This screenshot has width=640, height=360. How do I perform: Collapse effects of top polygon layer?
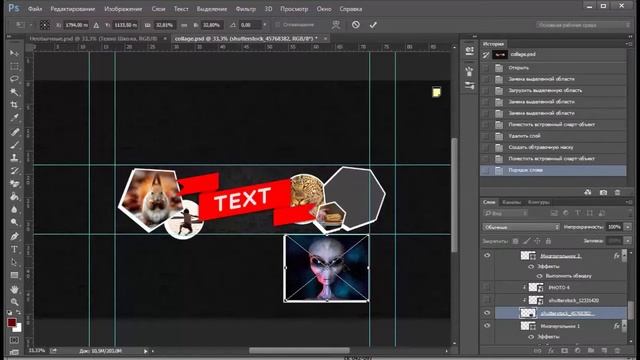coord(624,256)
